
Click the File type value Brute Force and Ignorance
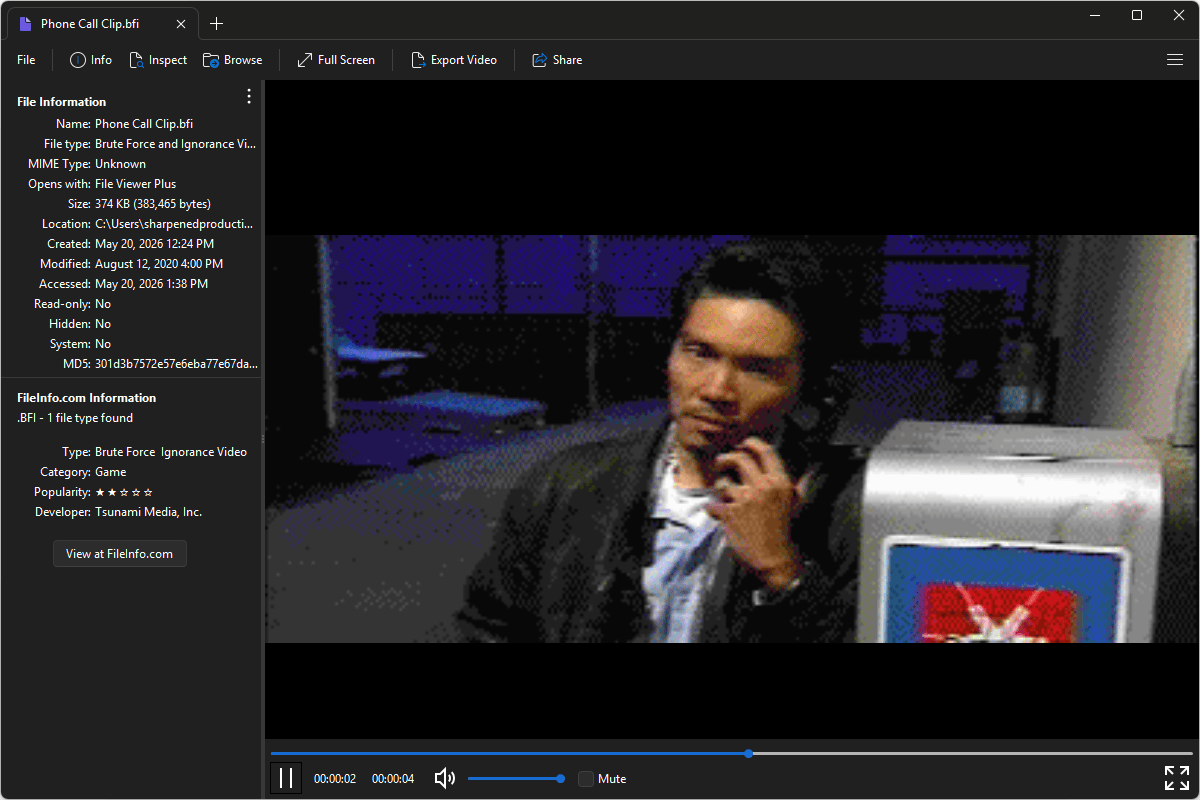tap(175, 144)
